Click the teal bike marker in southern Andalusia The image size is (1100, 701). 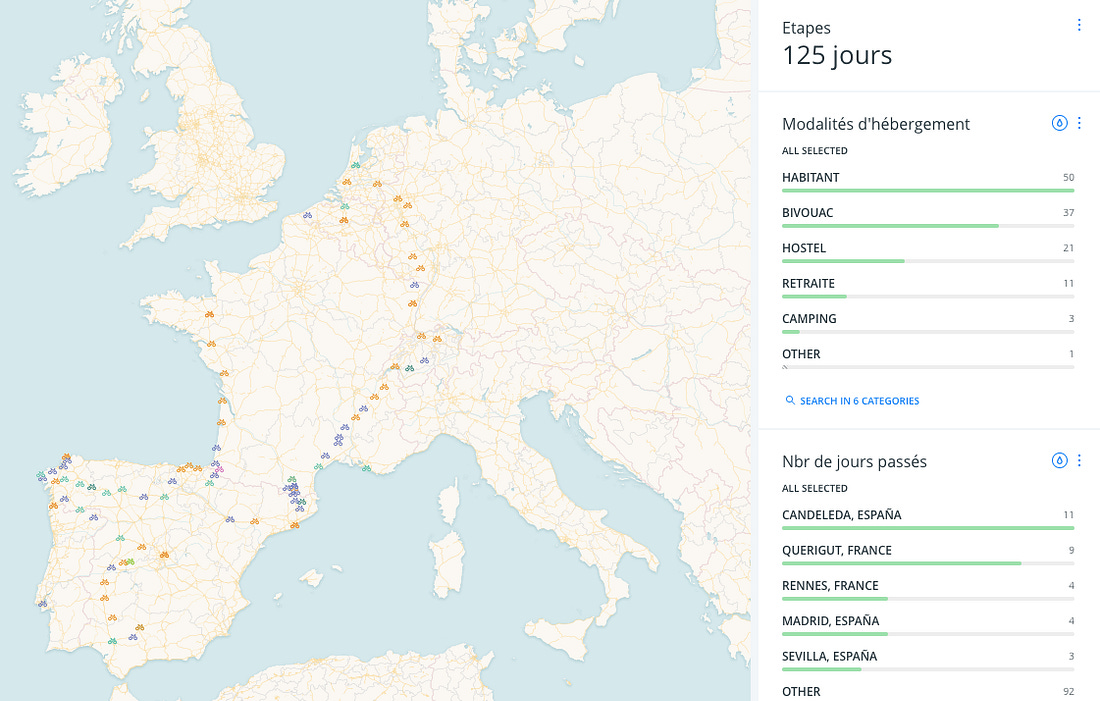112,641
